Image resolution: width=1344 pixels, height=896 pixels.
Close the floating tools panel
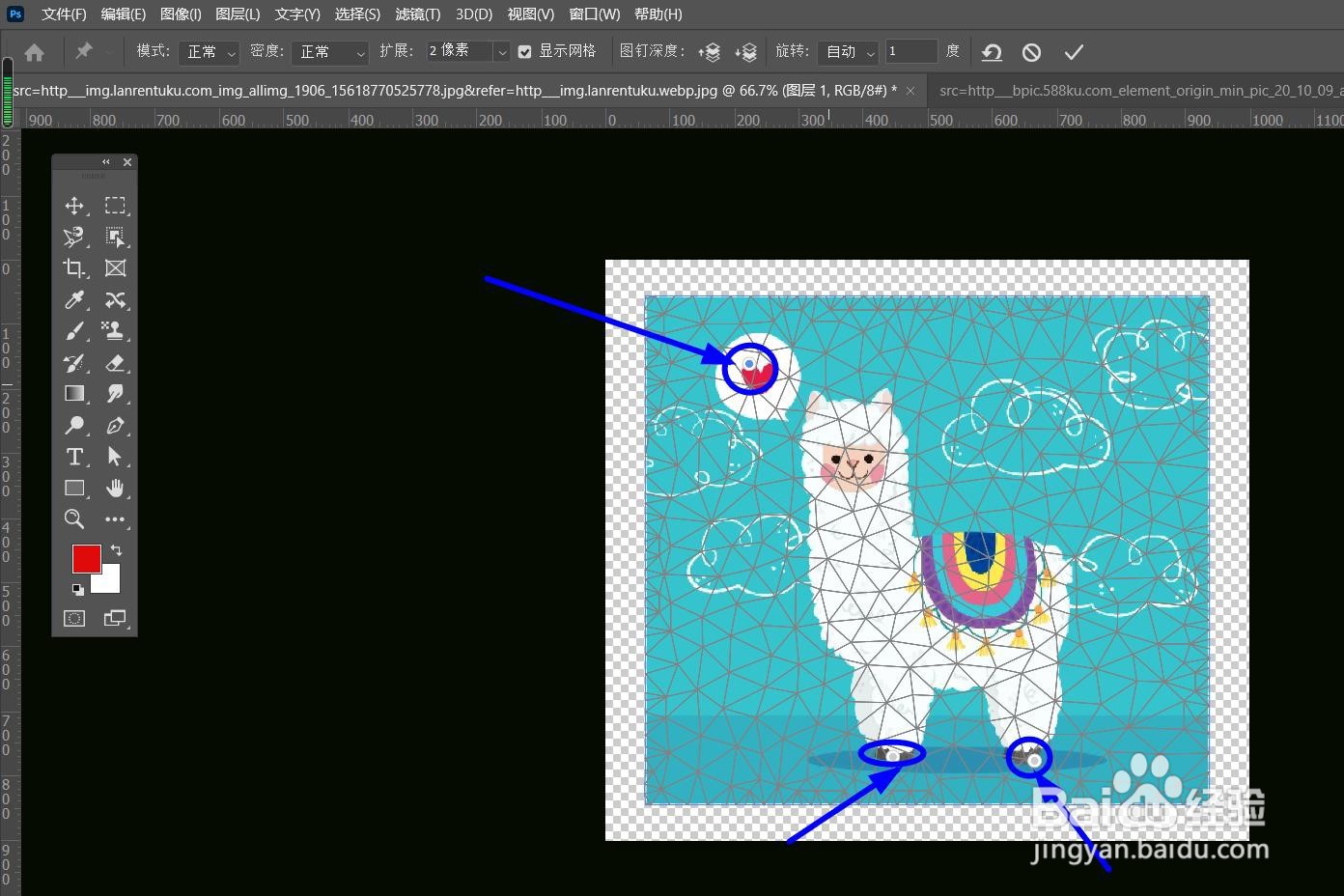(127, 162)
